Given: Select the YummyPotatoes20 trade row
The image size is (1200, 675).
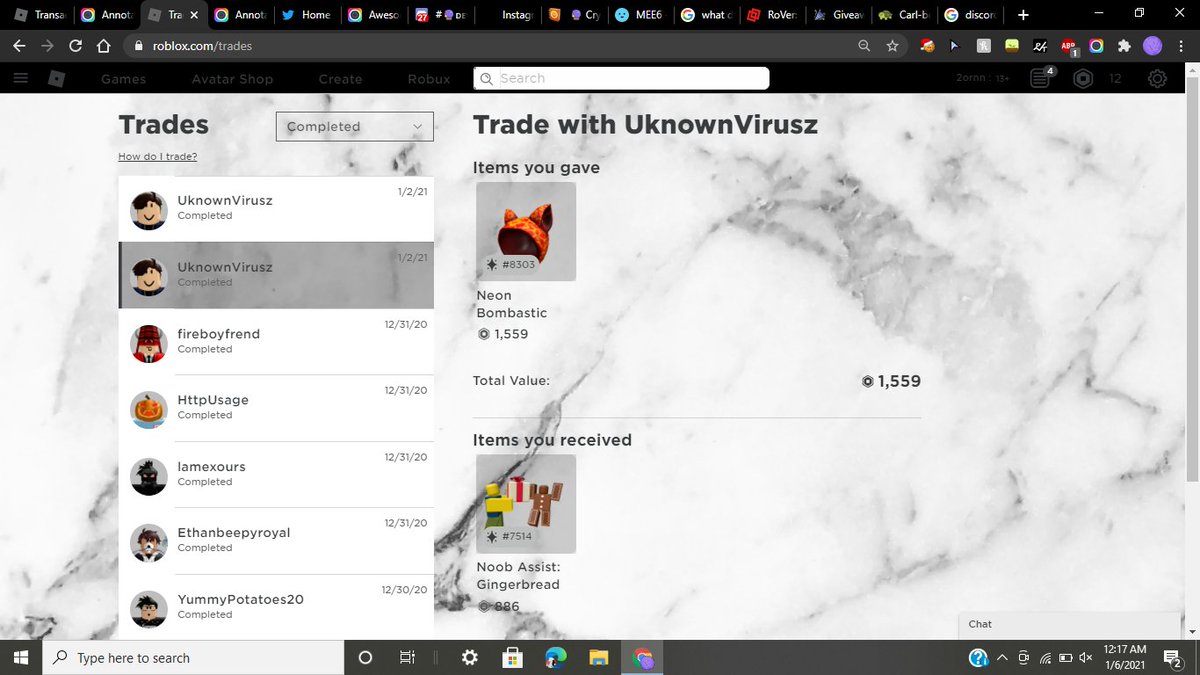Looking at the screenshot, I should 276,606.
